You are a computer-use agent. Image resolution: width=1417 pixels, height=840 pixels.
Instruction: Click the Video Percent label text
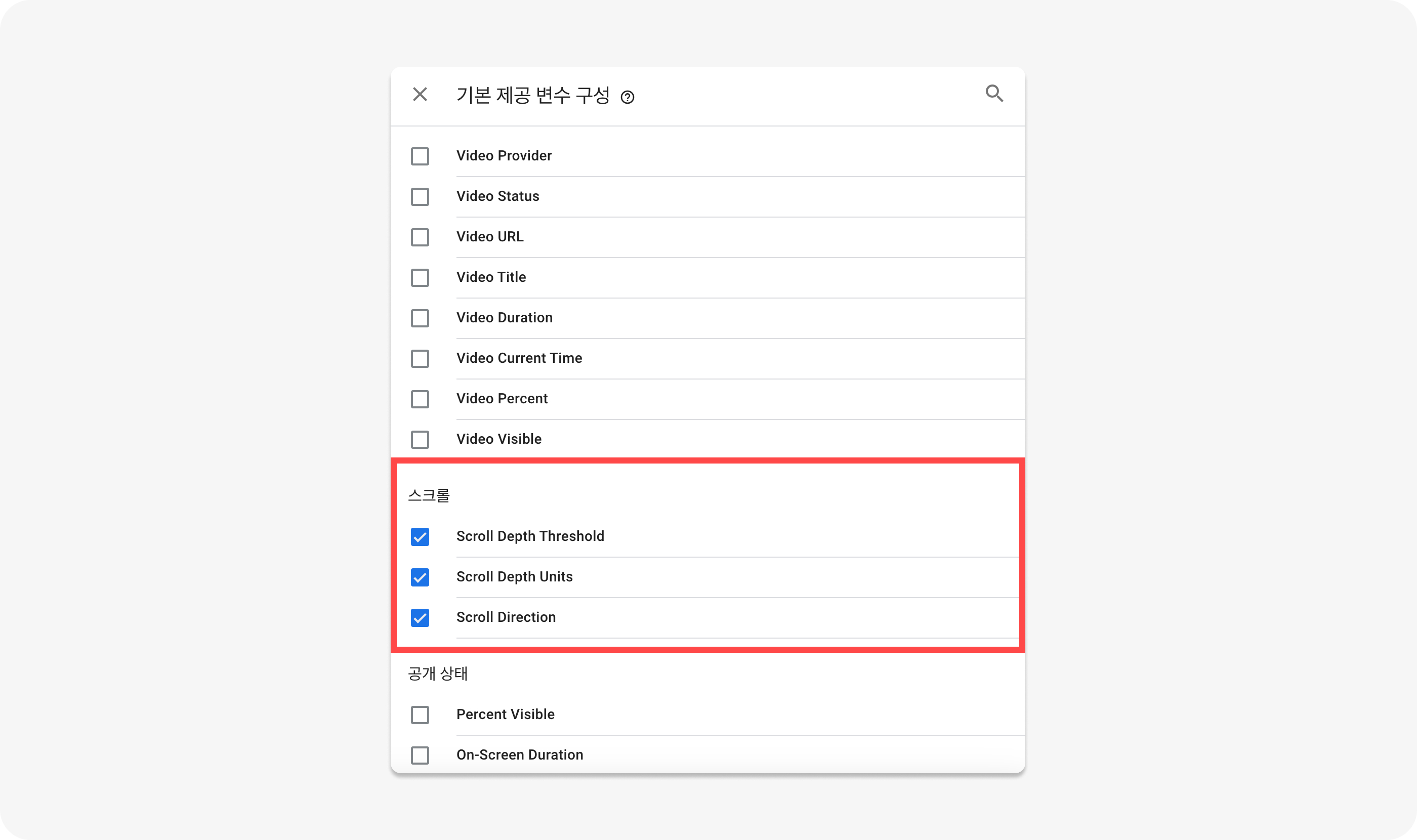click(502, 398)
